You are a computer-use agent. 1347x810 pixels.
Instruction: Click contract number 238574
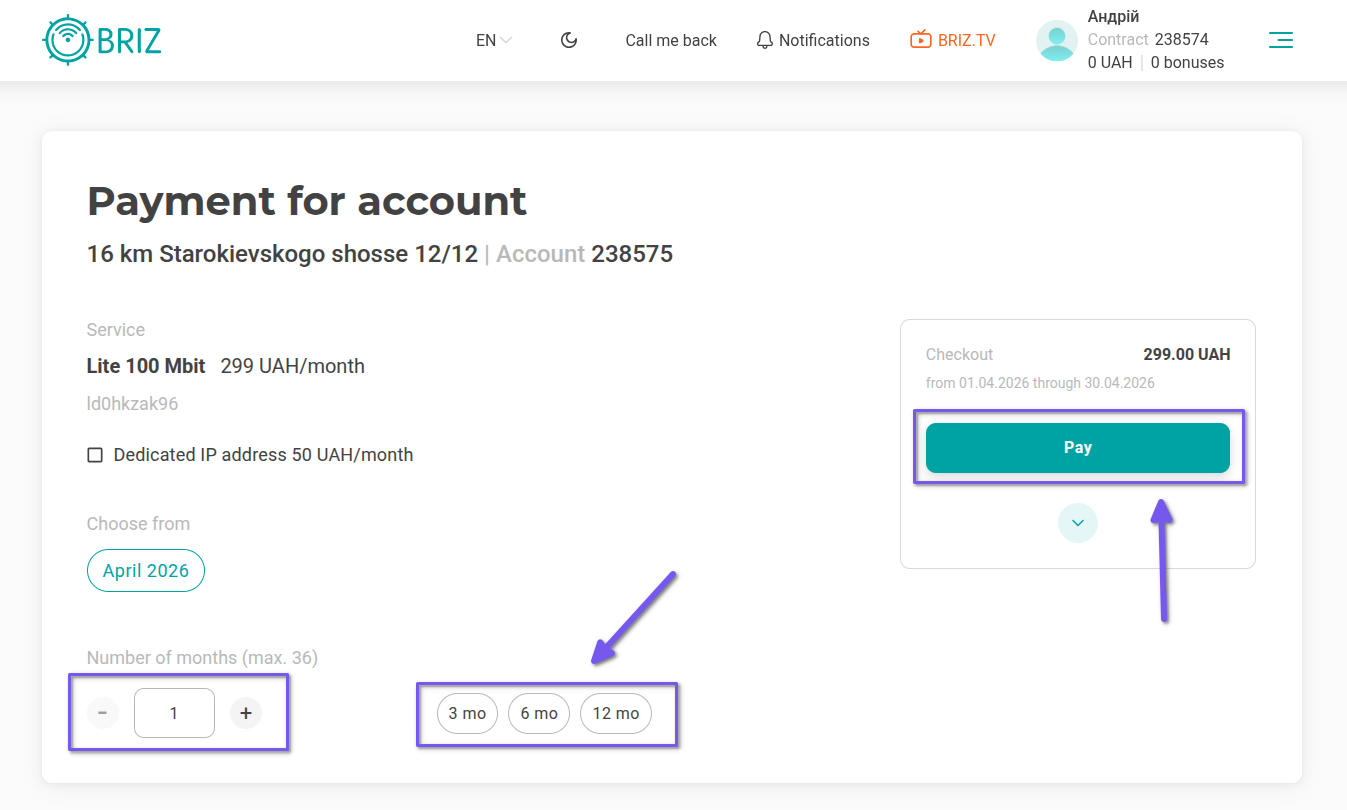pyautogui.click(x=1181, y=40)
